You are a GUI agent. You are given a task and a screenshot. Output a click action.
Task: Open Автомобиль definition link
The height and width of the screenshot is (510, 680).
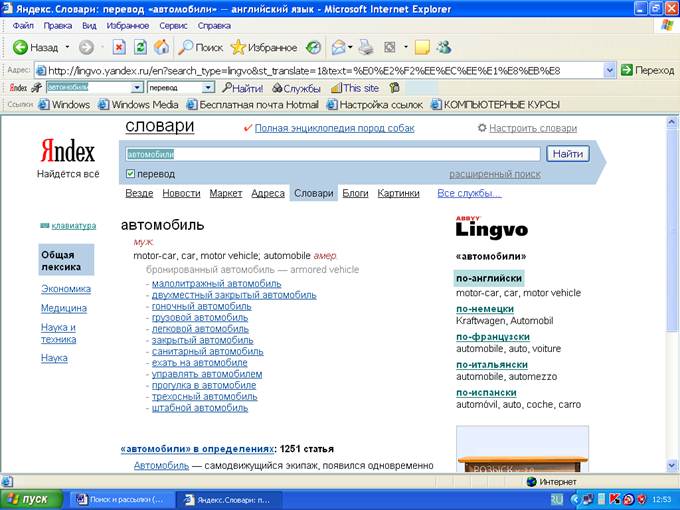coord(161,465)
